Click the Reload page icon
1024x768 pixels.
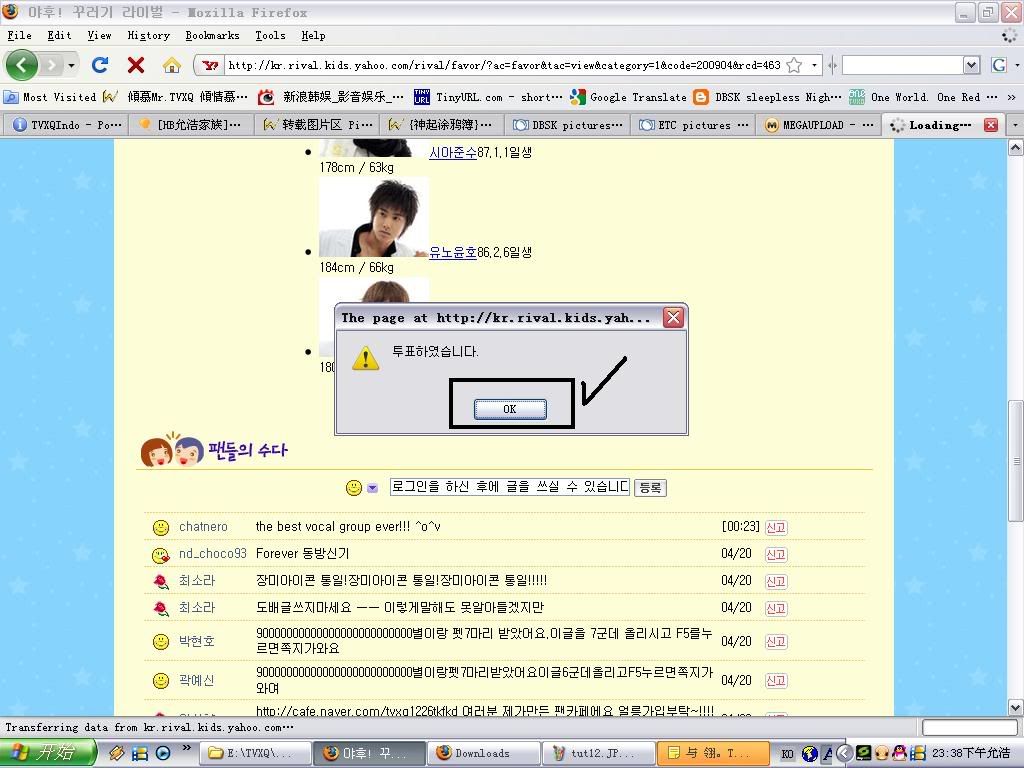coord(100,65)
